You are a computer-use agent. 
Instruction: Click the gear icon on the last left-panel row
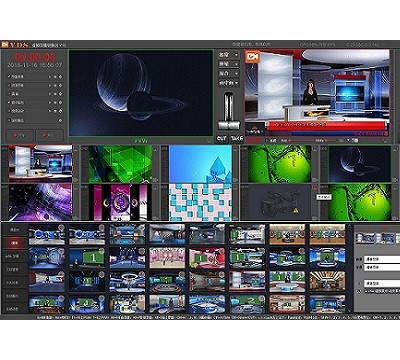[60, 120]
